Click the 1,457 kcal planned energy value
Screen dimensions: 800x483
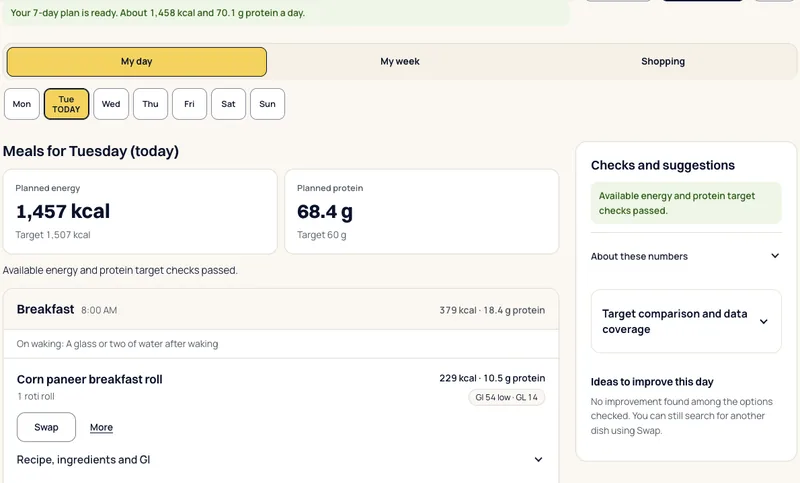click(63, 212)
